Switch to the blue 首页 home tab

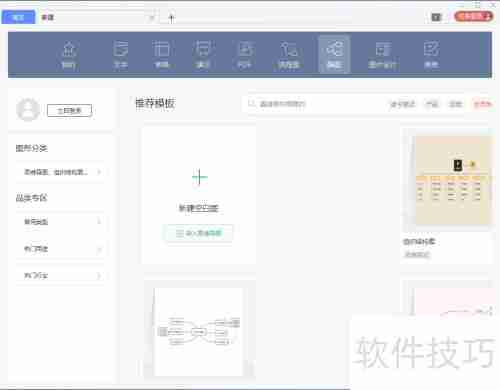(x=18, y=17)
